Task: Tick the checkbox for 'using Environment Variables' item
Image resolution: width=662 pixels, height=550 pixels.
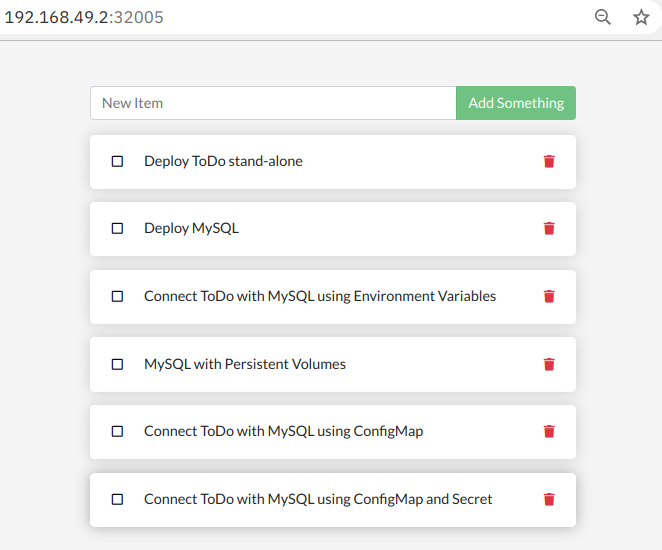Action: tap(117, 296)
